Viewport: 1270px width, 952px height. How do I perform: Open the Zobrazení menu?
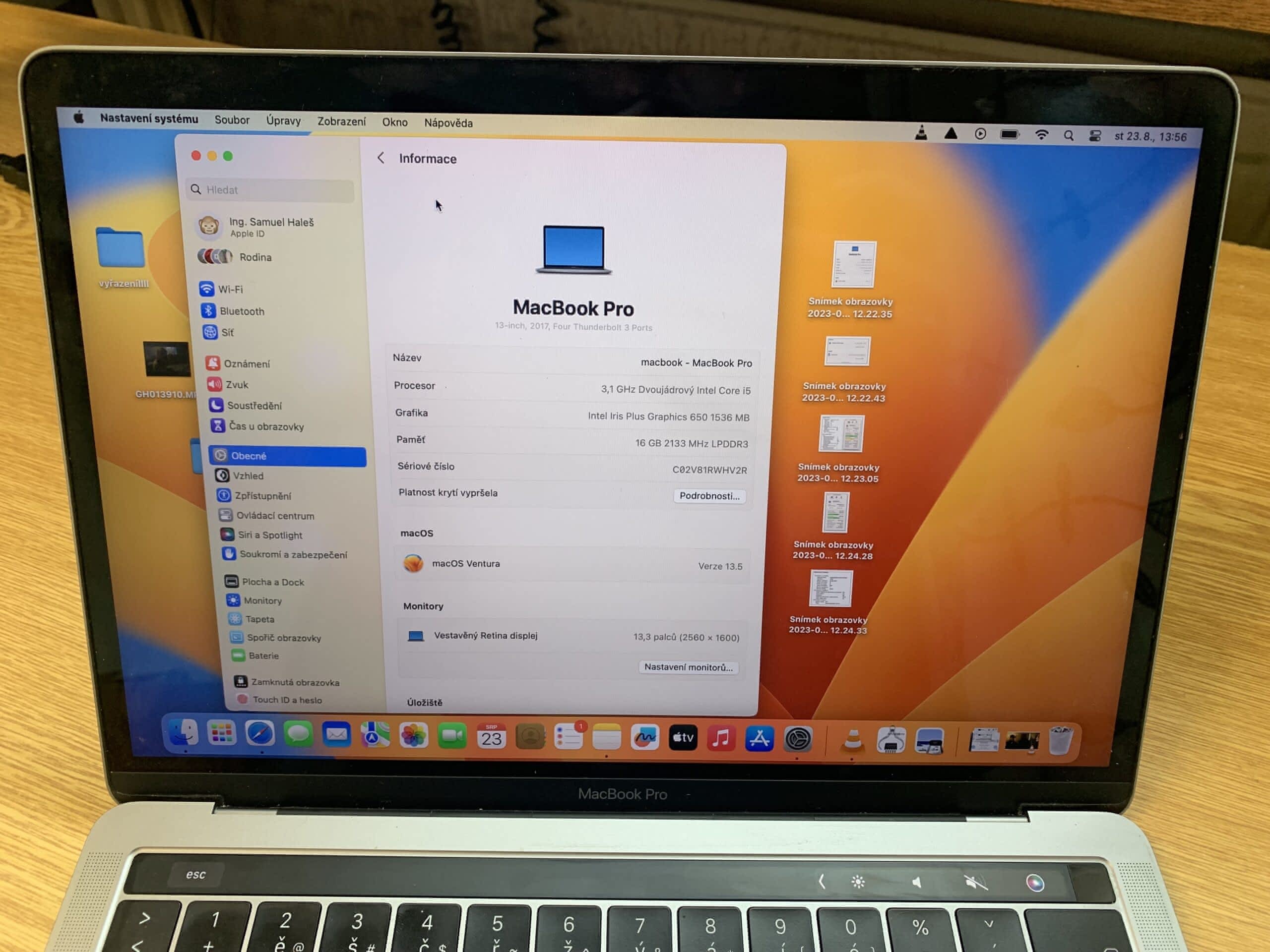click(341, 121)
